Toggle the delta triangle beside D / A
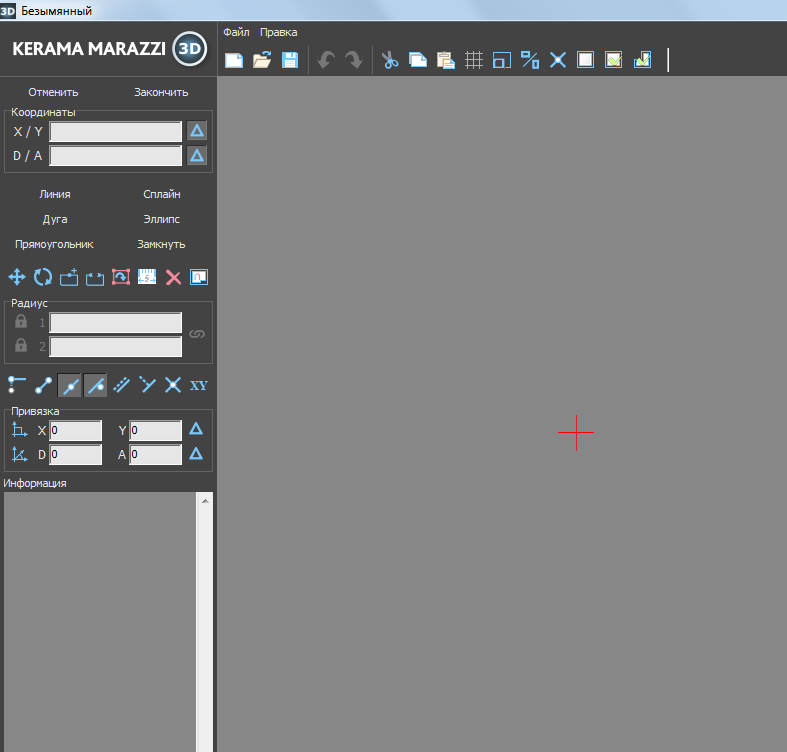787x752 pixels. 197,155
